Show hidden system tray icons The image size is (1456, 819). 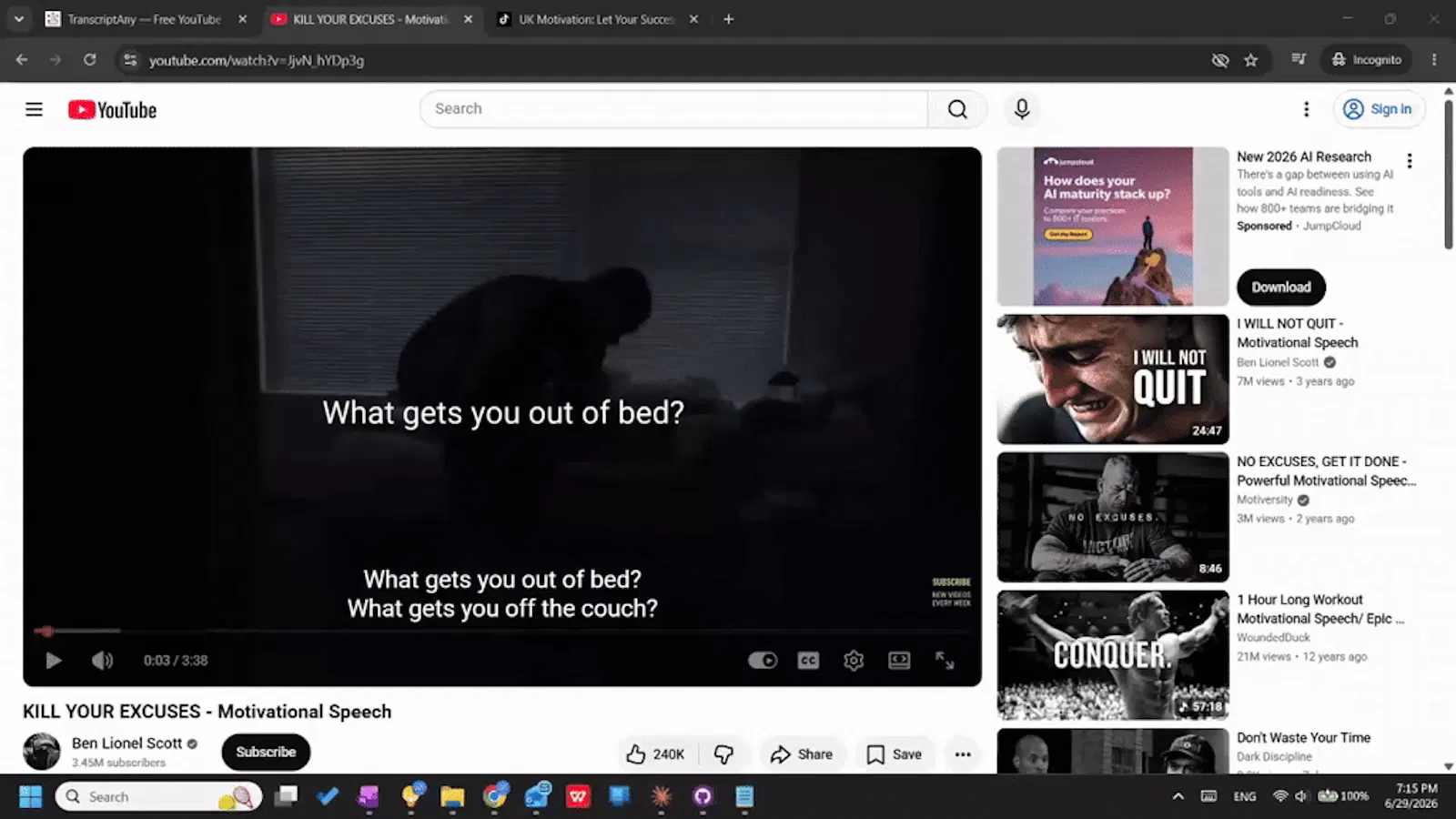click(1178, 796)
